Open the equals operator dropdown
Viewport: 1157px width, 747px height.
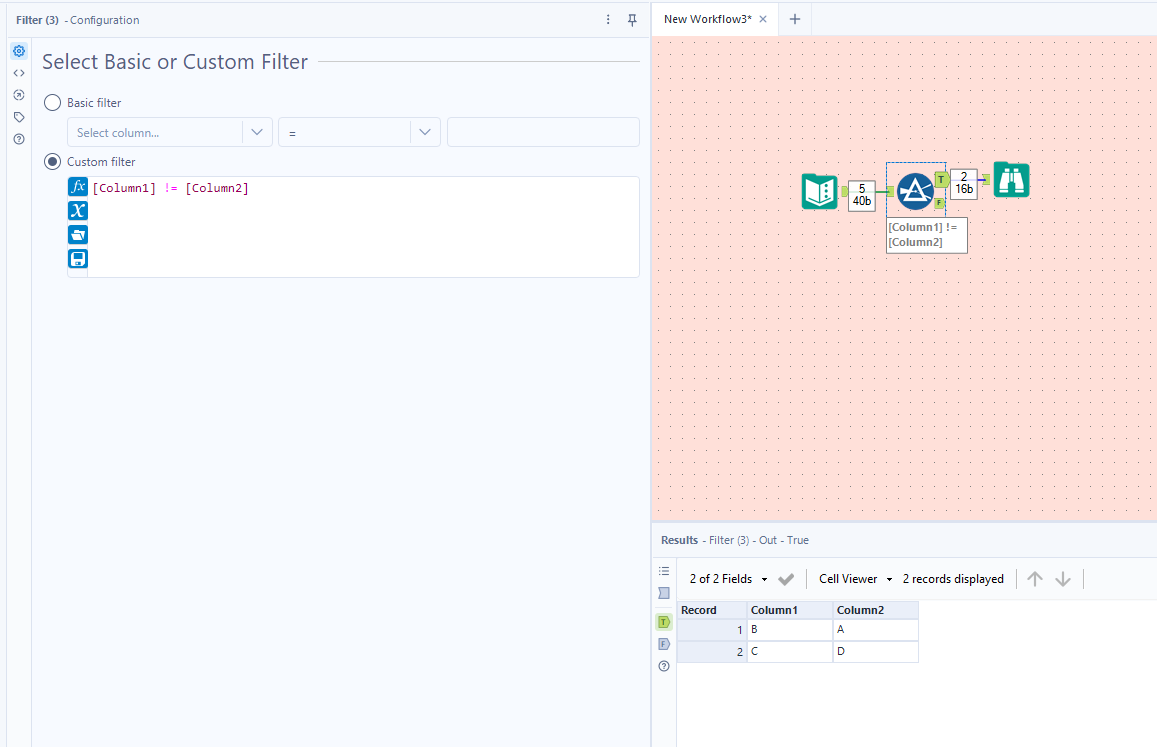pyautogui.click(x=358, y=131)
